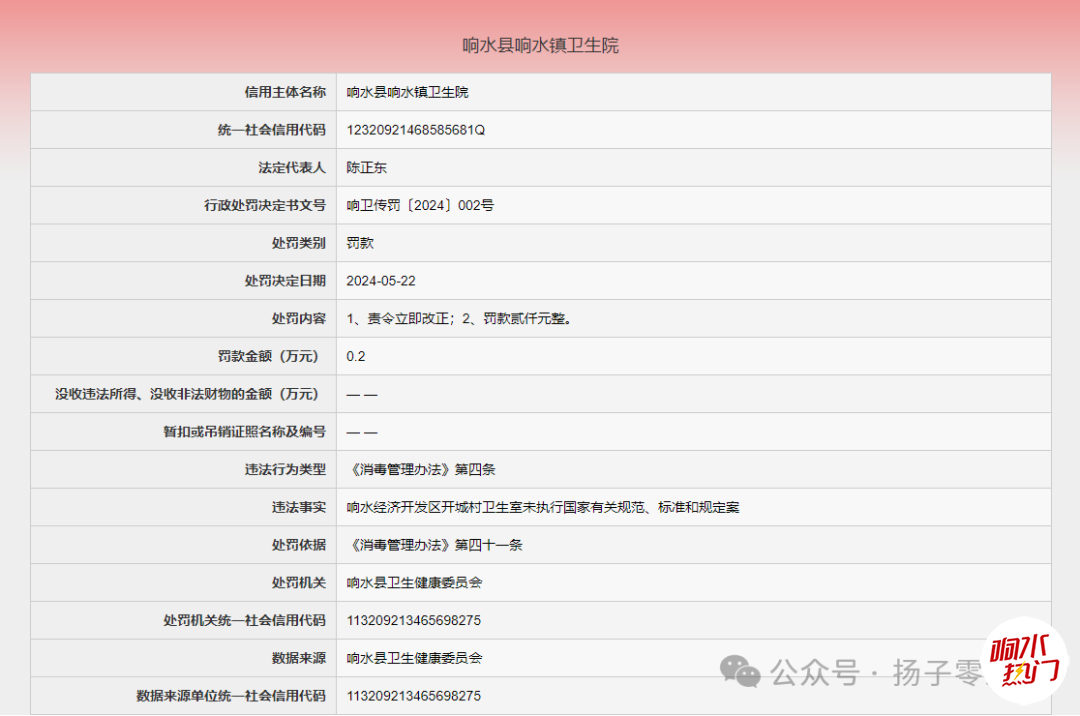Click 响水县卫生健康委员会 in the 处罚机关 row

click(414, 582)
